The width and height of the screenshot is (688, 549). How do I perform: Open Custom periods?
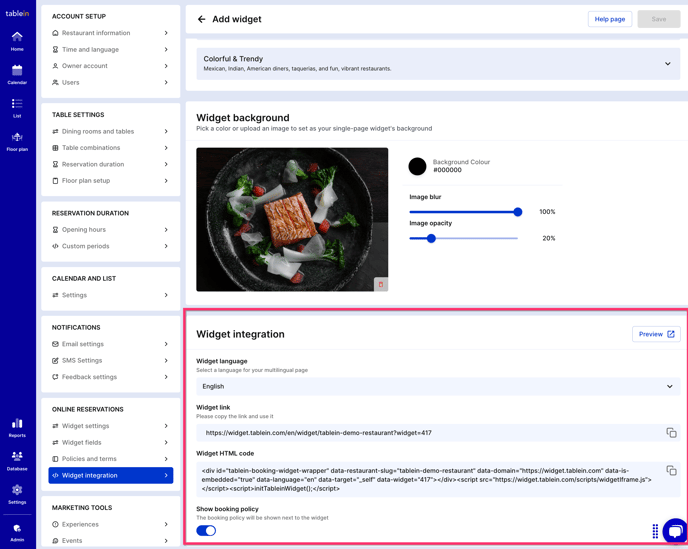110,246
